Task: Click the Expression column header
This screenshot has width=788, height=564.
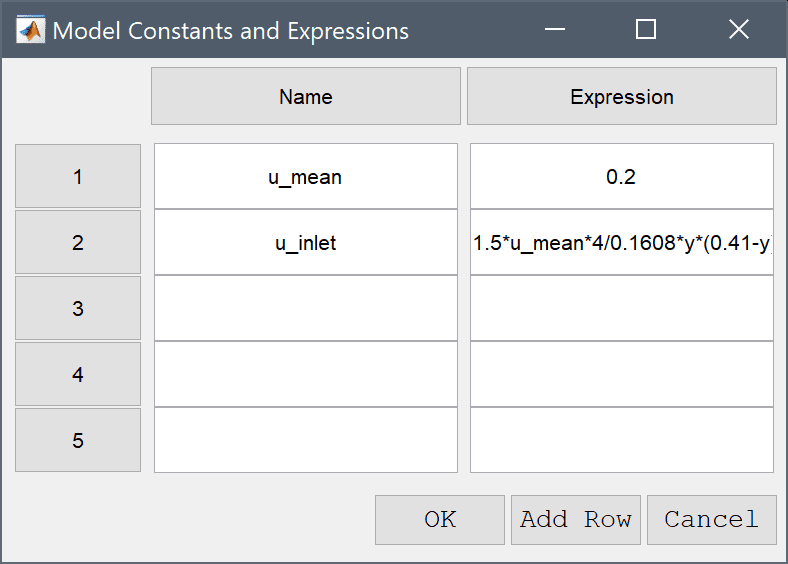Action: (622, 96)
